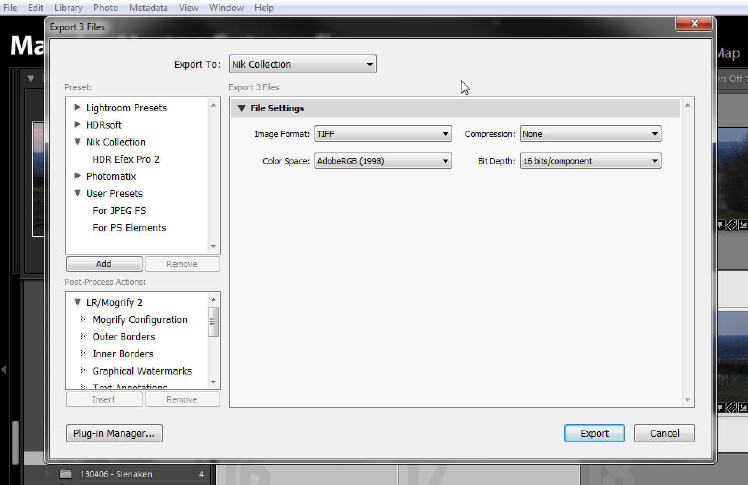Close the Export 3 Files dialog

click(695, 23)
